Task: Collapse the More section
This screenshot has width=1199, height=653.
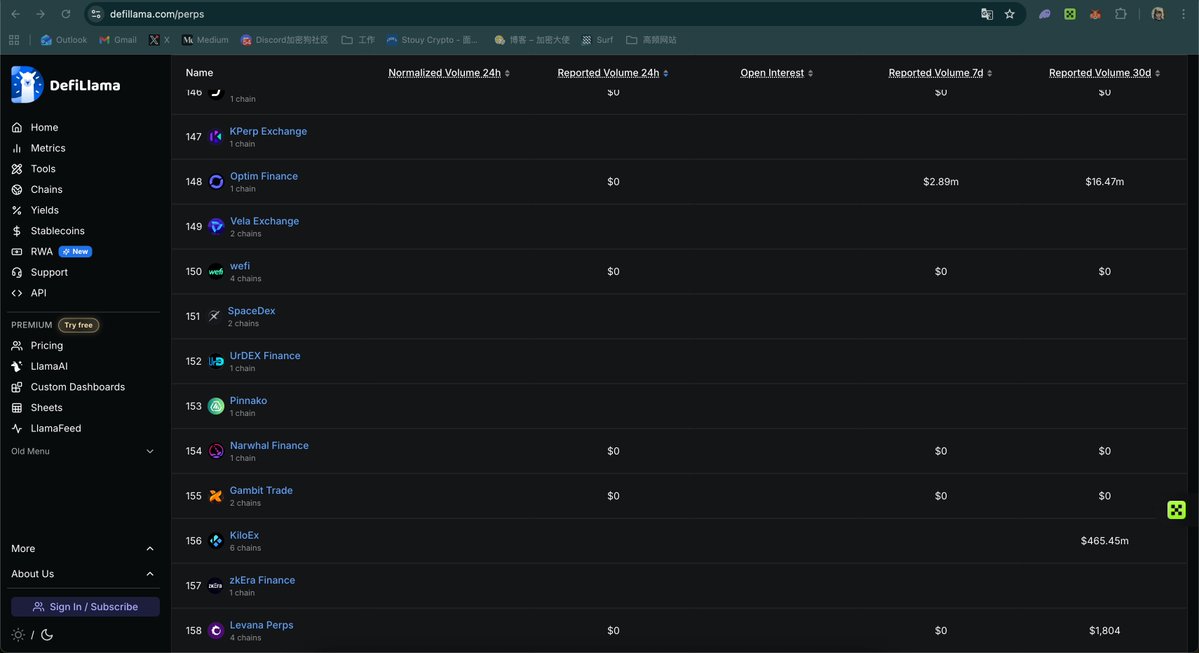Action: tap(150, 549)
